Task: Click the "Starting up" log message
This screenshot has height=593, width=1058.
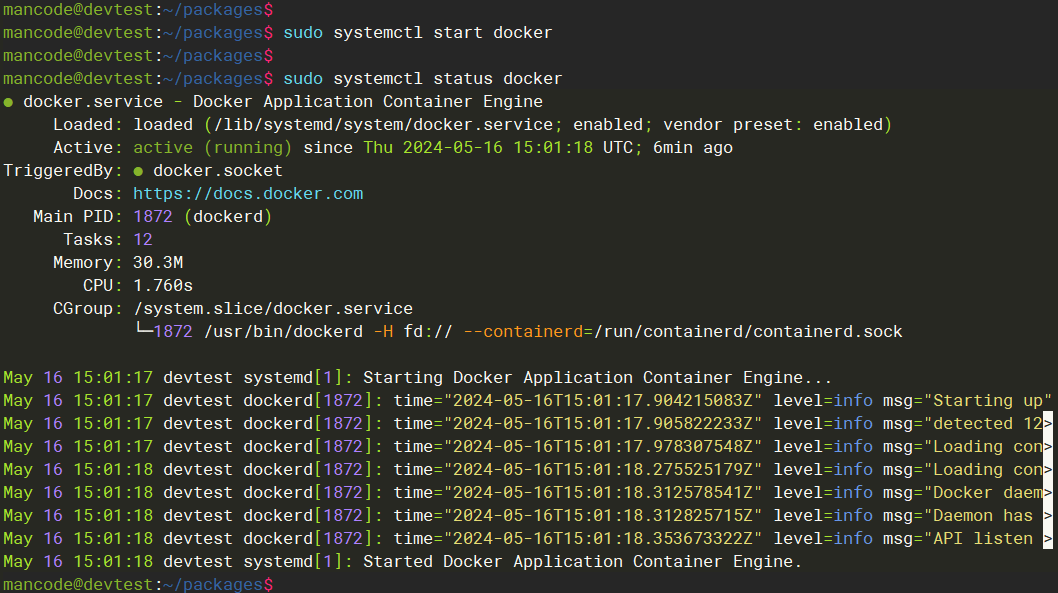Action: click(x=992, y=401)
